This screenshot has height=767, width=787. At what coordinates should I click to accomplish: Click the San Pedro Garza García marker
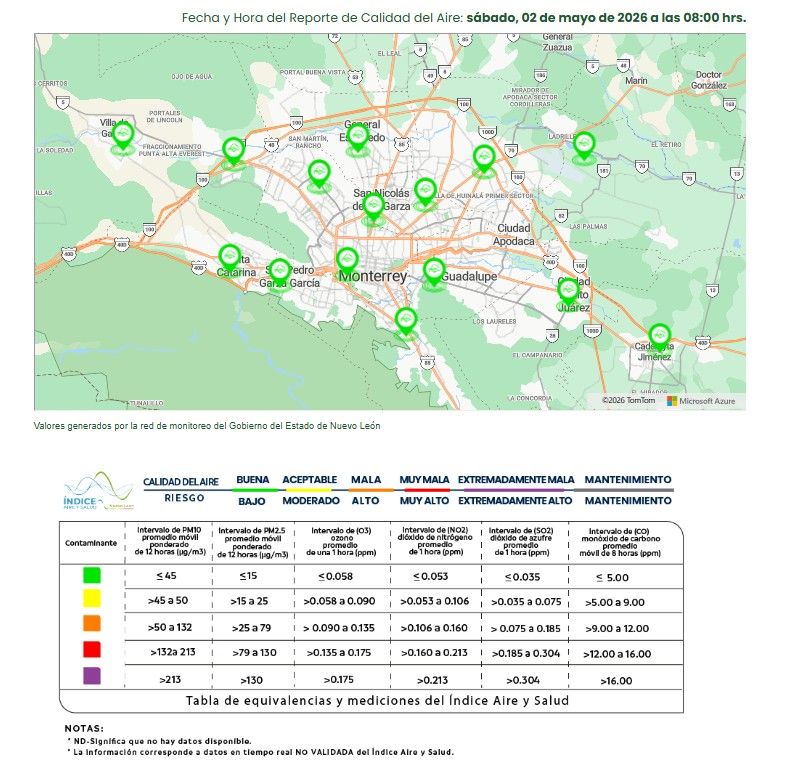click(x=280, y=273)
